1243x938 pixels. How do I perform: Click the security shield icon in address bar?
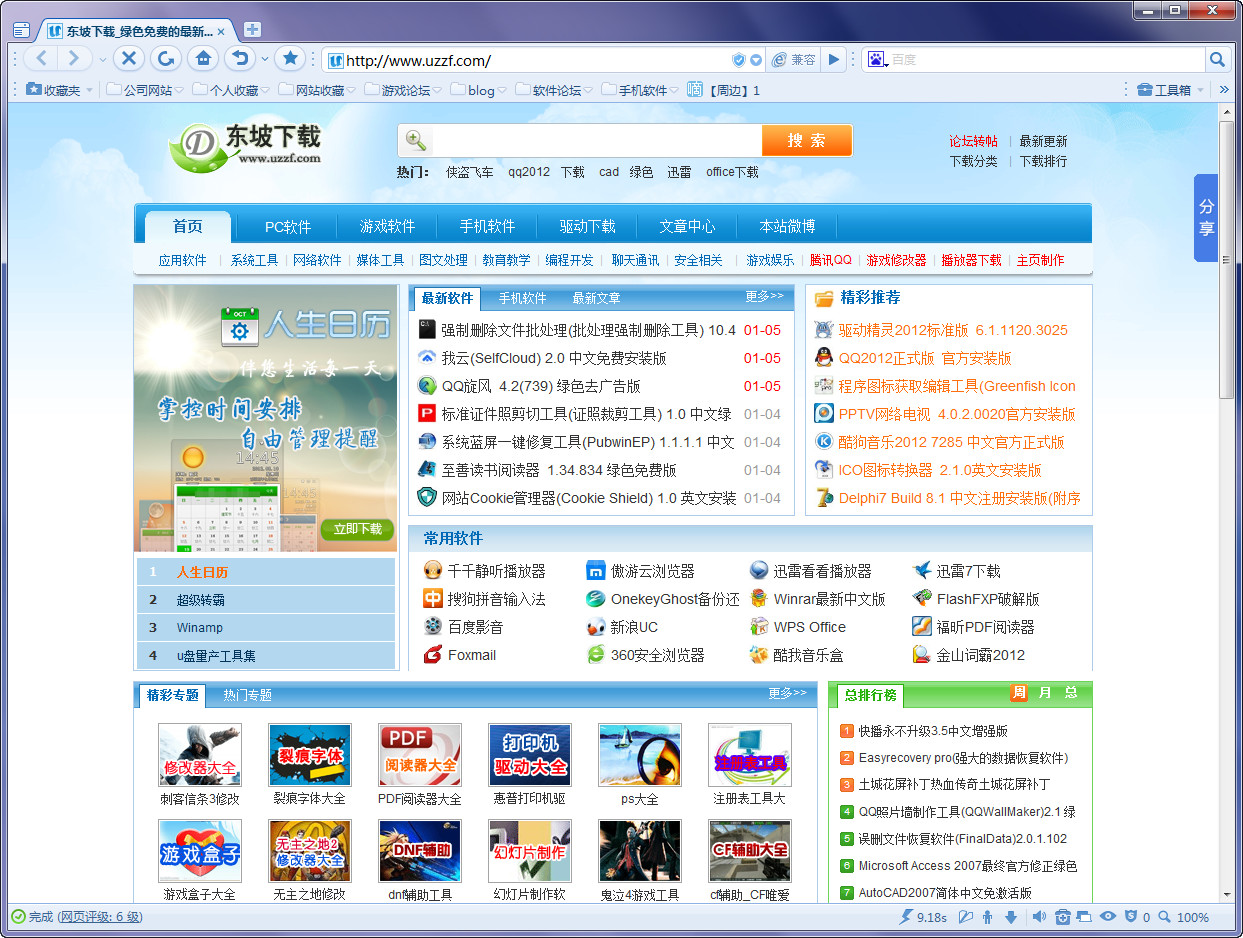tap(739, 60)
